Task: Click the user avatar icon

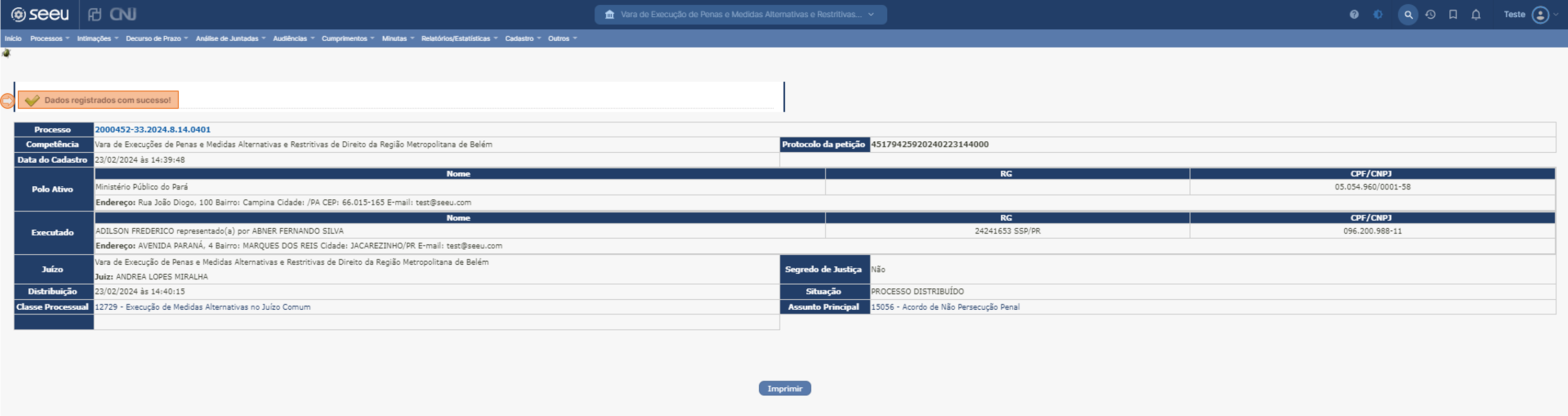Action: pyautogui.click(x=1541, y=14)
